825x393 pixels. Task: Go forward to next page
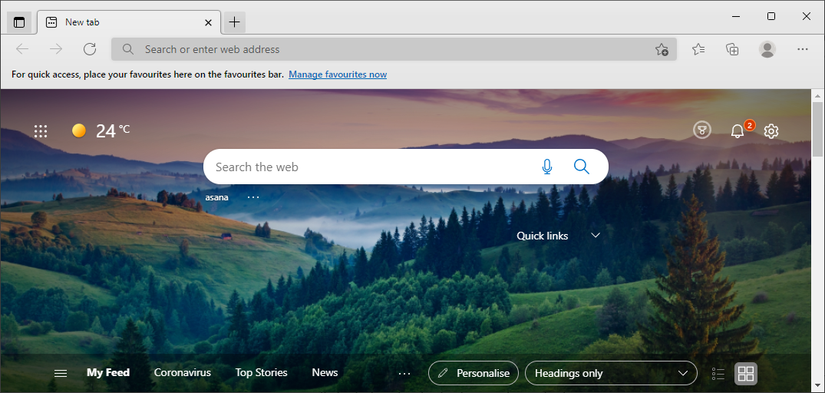click(x=56, y=49)
